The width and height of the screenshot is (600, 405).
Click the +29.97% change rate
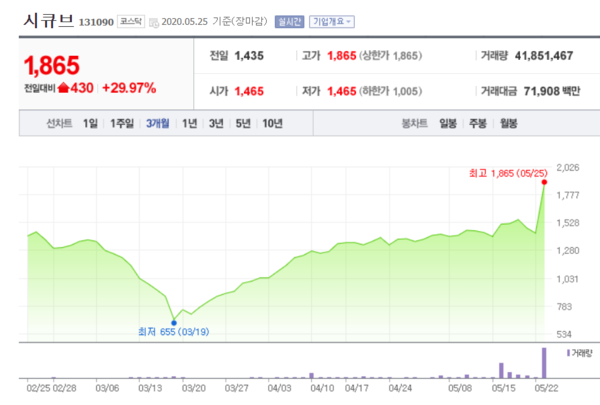click(129, 88)
